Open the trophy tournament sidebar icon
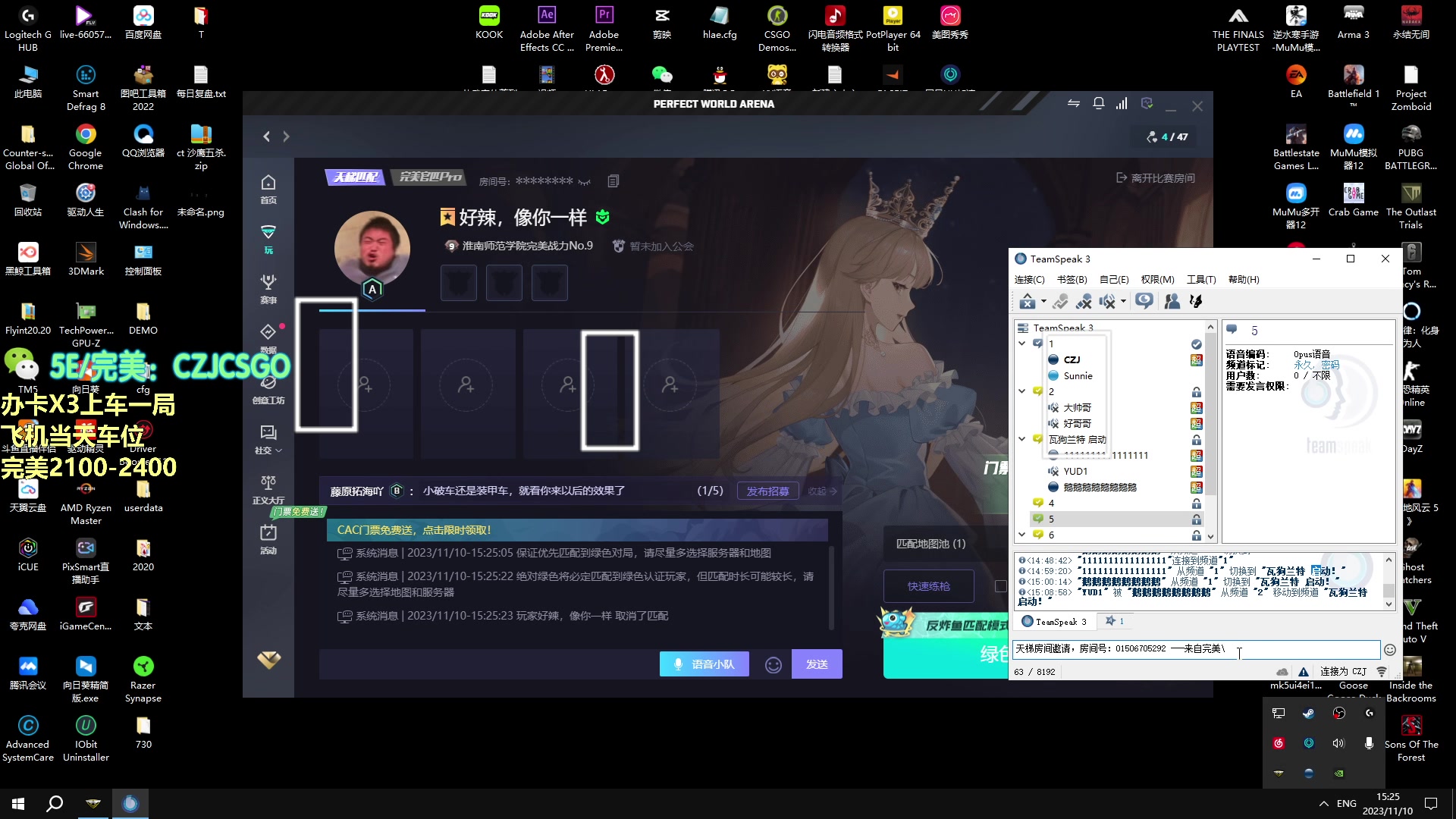 (268, 283)
